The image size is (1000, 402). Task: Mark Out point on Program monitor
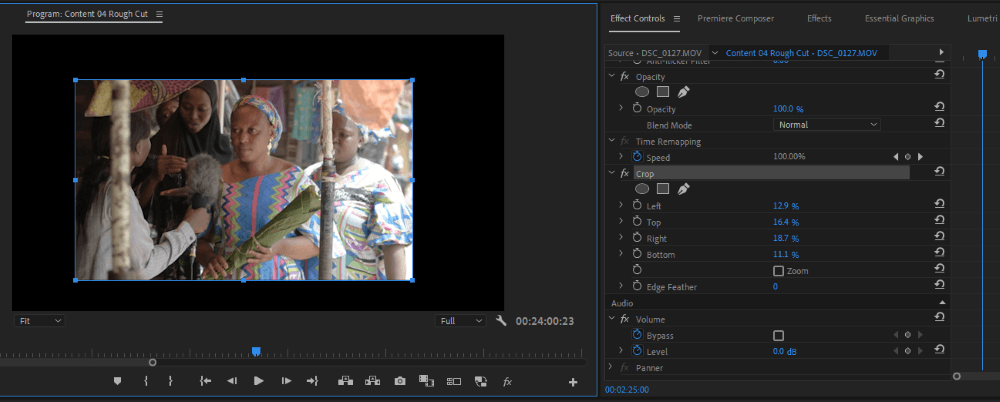(x=170, y=381)
